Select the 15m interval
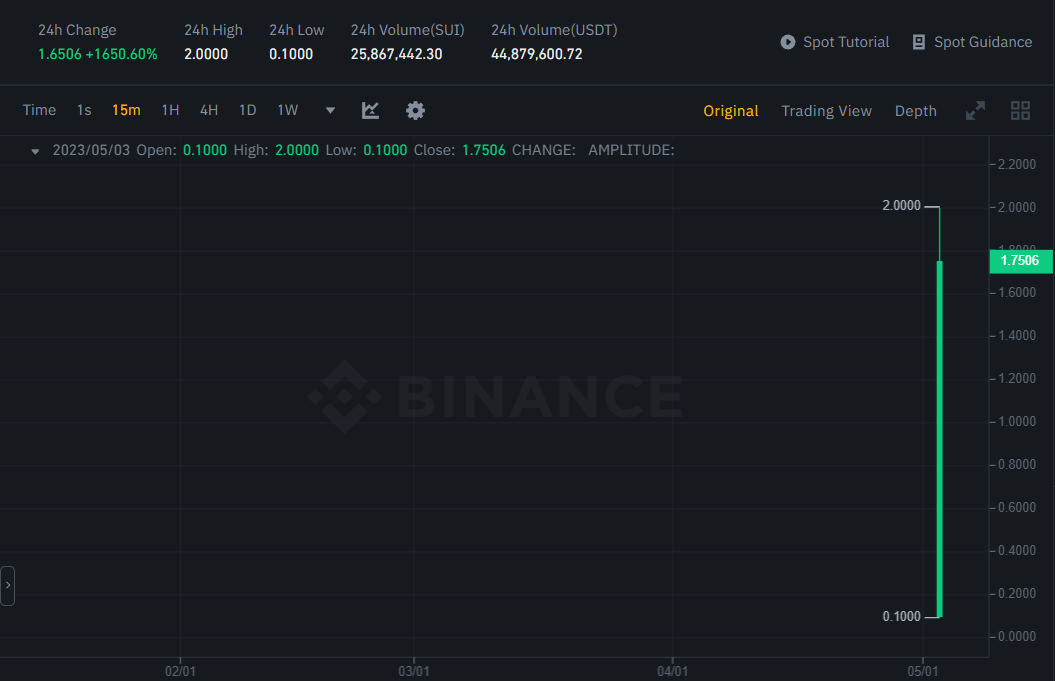 [x=126, y=110]
